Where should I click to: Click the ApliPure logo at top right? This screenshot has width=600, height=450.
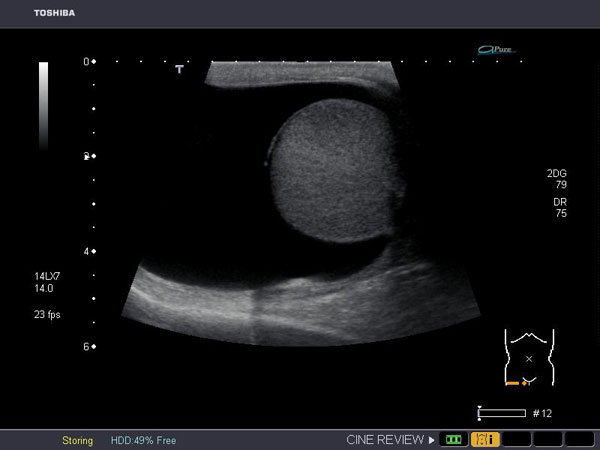[x=496, y=48]
